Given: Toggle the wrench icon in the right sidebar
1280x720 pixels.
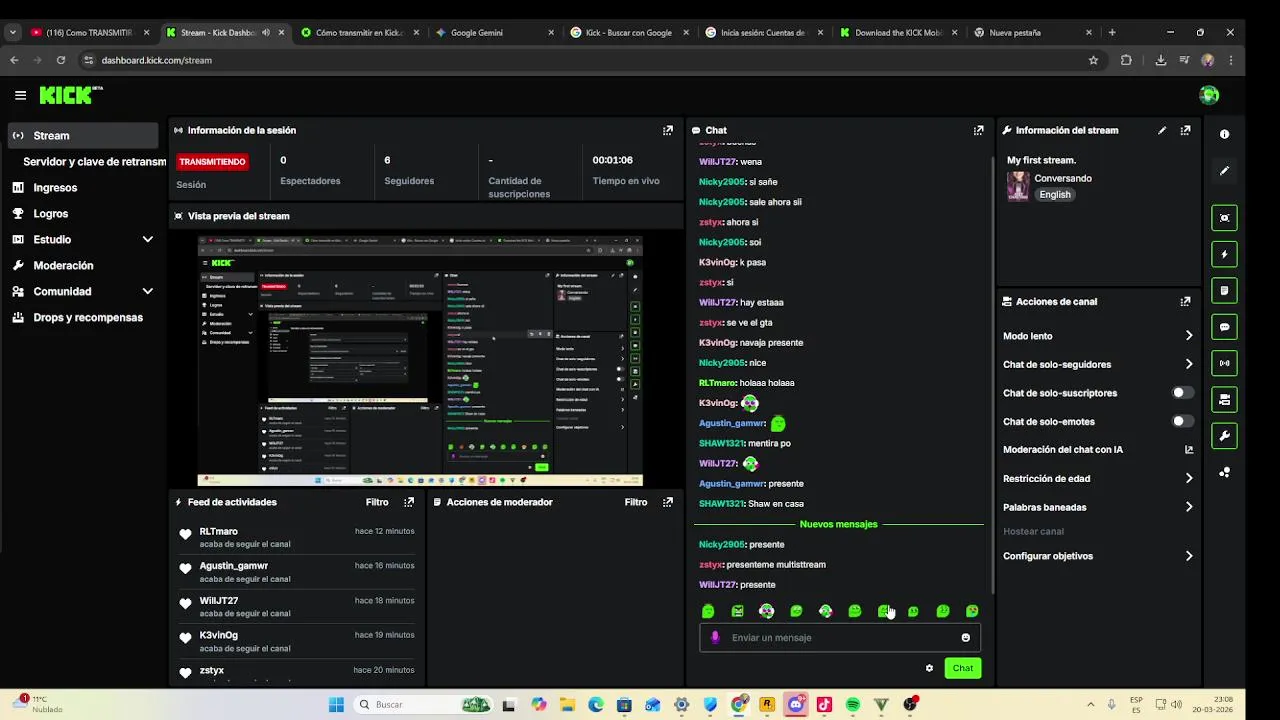Looking at the screenshot, I should [1225, 436].
